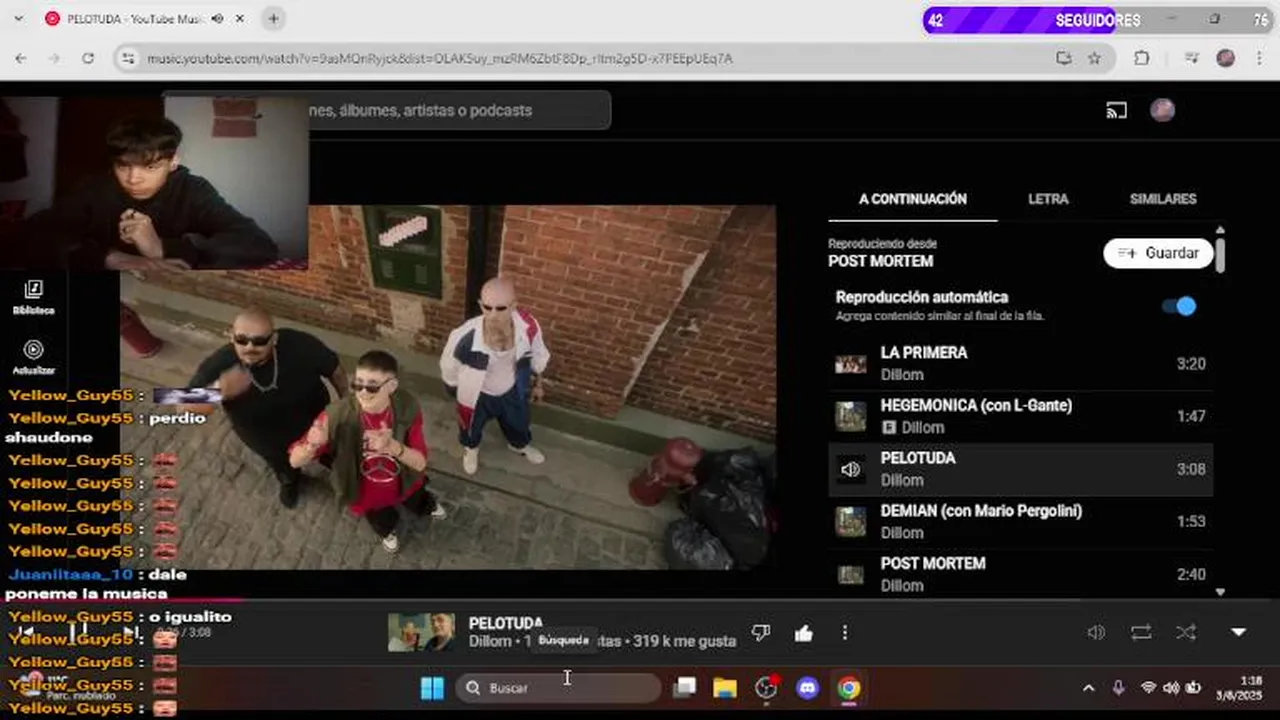
Task: Switch to A CONTINUACIÓN tab
Action: (x=913, y=199)
